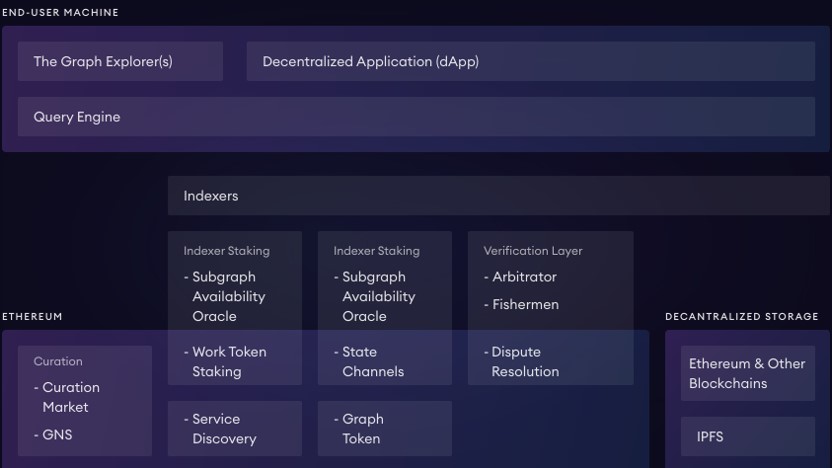
Task: Click Work Token Staking entry
Action: [x=226, y=361]
